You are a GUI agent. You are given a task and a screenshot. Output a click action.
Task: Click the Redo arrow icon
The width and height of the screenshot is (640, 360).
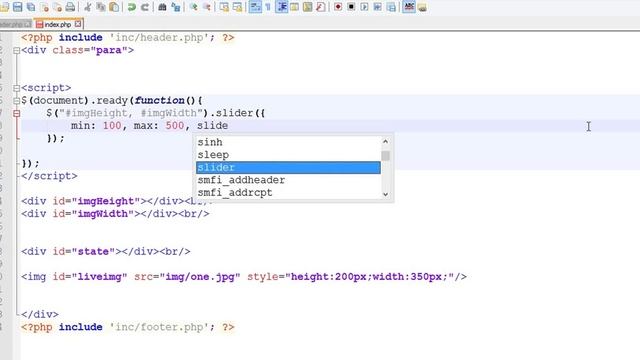point(145,7)
